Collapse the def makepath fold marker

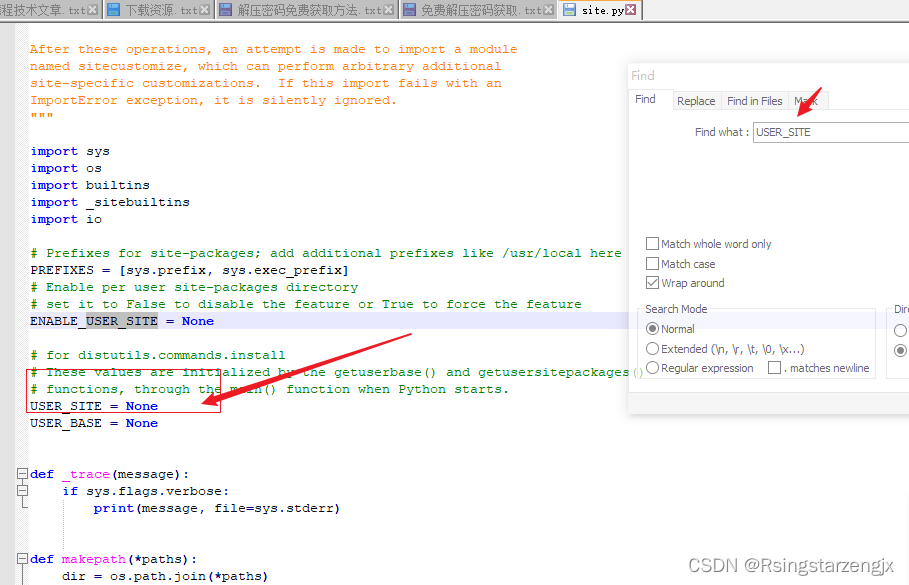point(22,559)
